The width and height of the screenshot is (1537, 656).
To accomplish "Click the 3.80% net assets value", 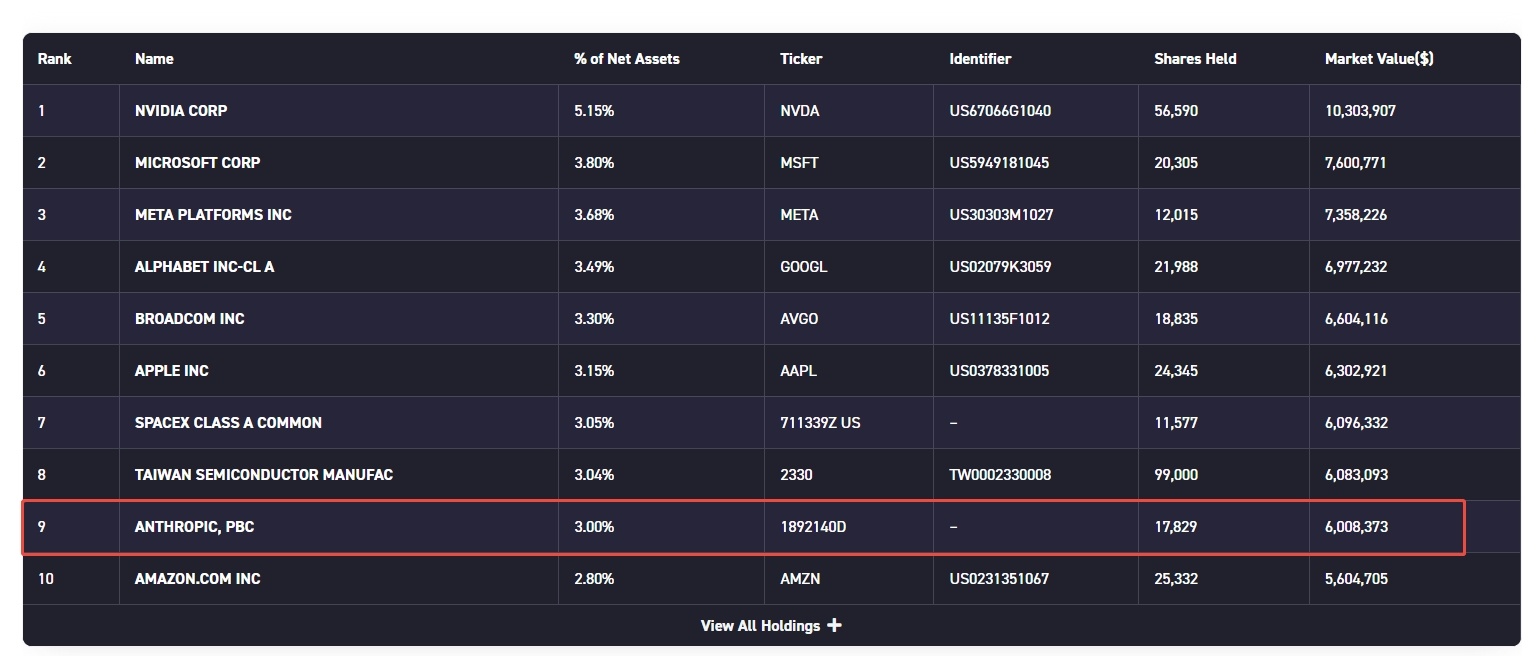I will tap(594, 163).
